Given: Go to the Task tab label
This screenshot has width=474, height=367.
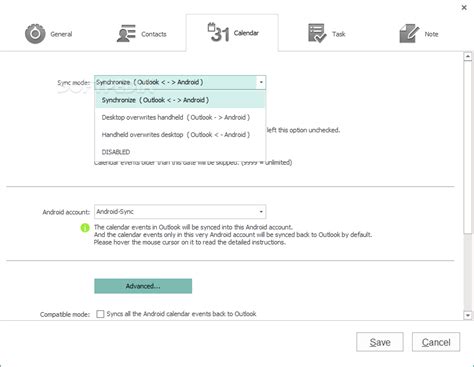Looking at the screenshot, I should click(x=338, y=34).
